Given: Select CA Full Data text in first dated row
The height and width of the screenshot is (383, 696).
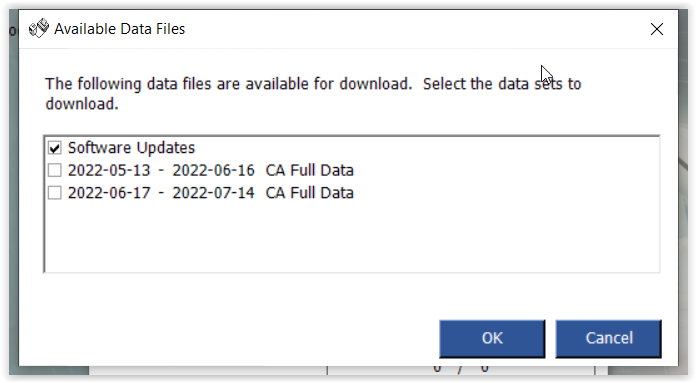Looking at the screenshot, I should coord(309,170).
